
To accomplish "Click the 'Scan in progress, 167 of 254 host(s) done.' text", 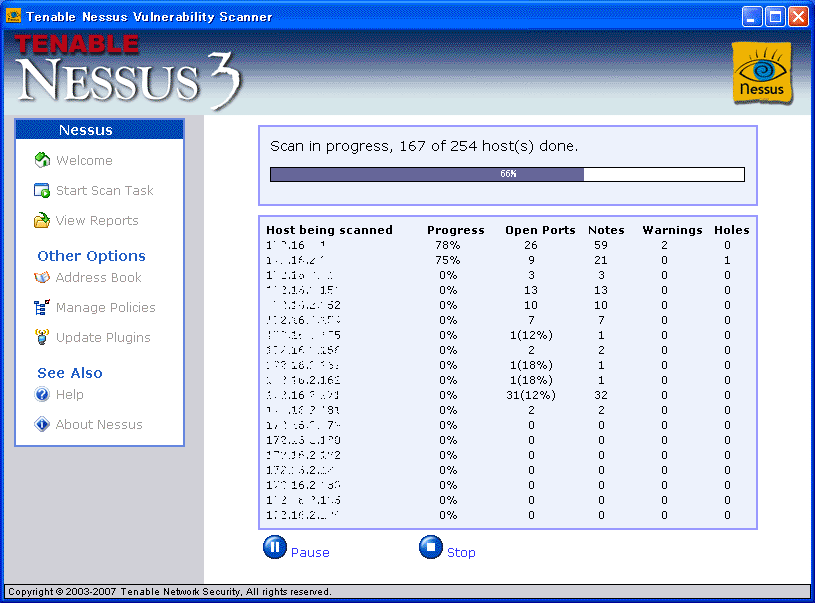I will [x=424, y=147].
